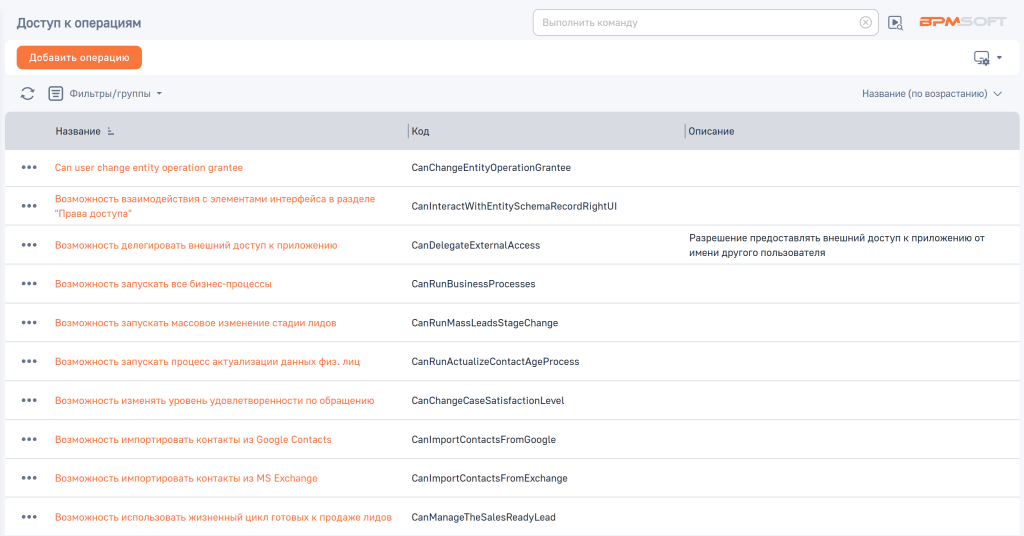1024x536 pixels.
Task: Open Can user change entity operation grantee
Action: 149,168
